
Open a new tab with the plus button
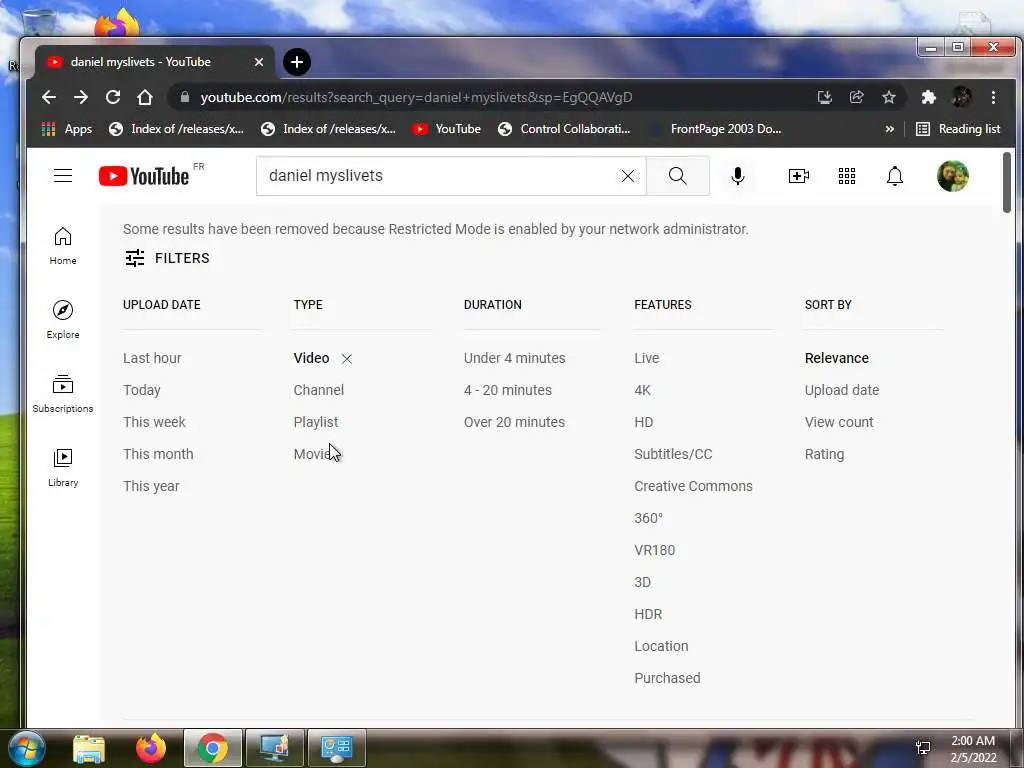pos(297,62)
